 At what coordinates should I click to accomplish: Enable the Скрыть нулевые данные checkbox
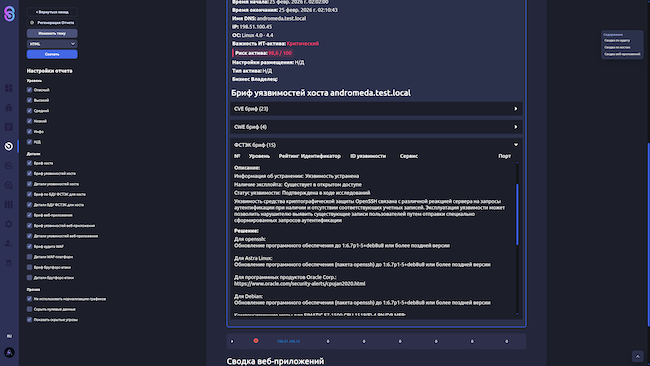click(29, 309)
